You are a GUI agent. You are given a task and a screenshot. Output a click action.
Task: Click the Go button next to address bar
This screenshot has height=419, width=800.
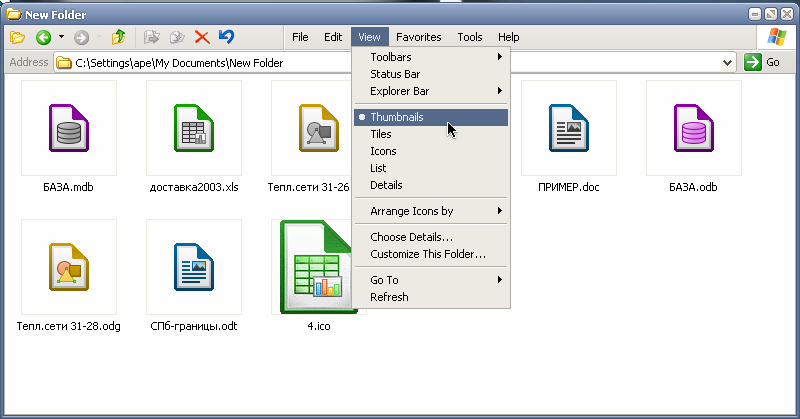763,63
